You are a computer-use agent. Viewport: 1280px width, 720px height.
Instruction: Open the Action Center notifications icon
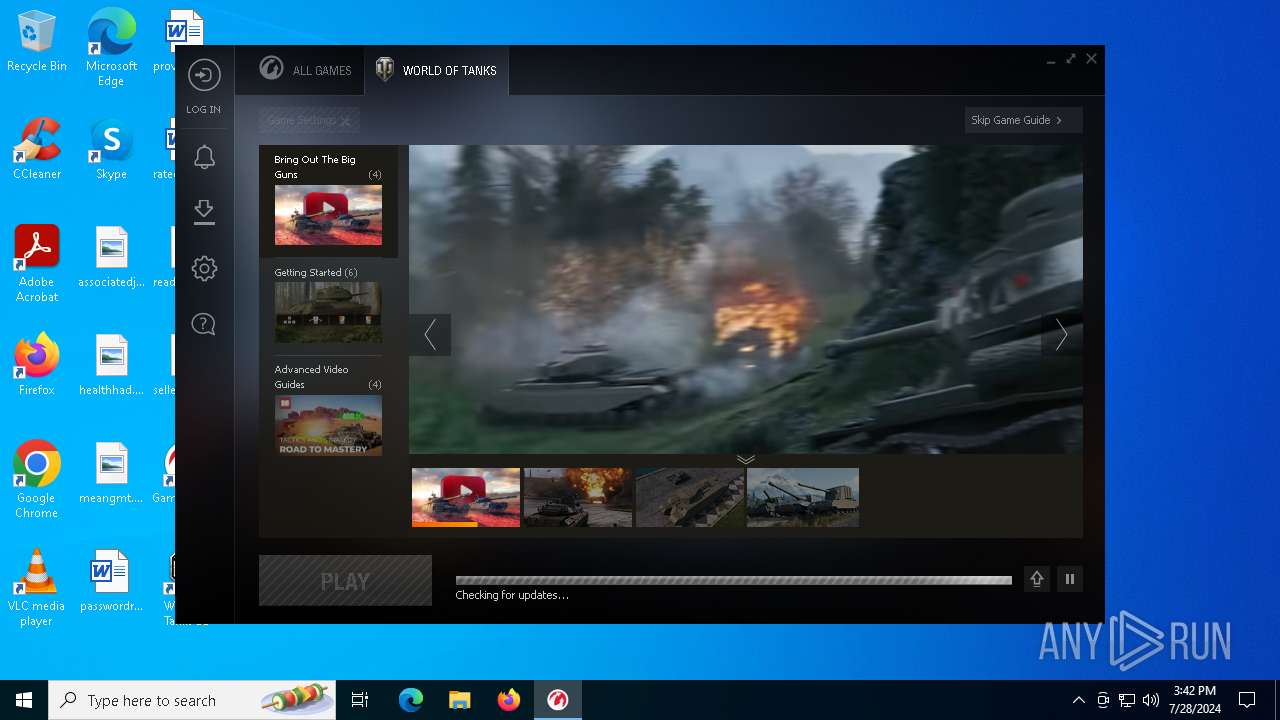coord(1247,700)
